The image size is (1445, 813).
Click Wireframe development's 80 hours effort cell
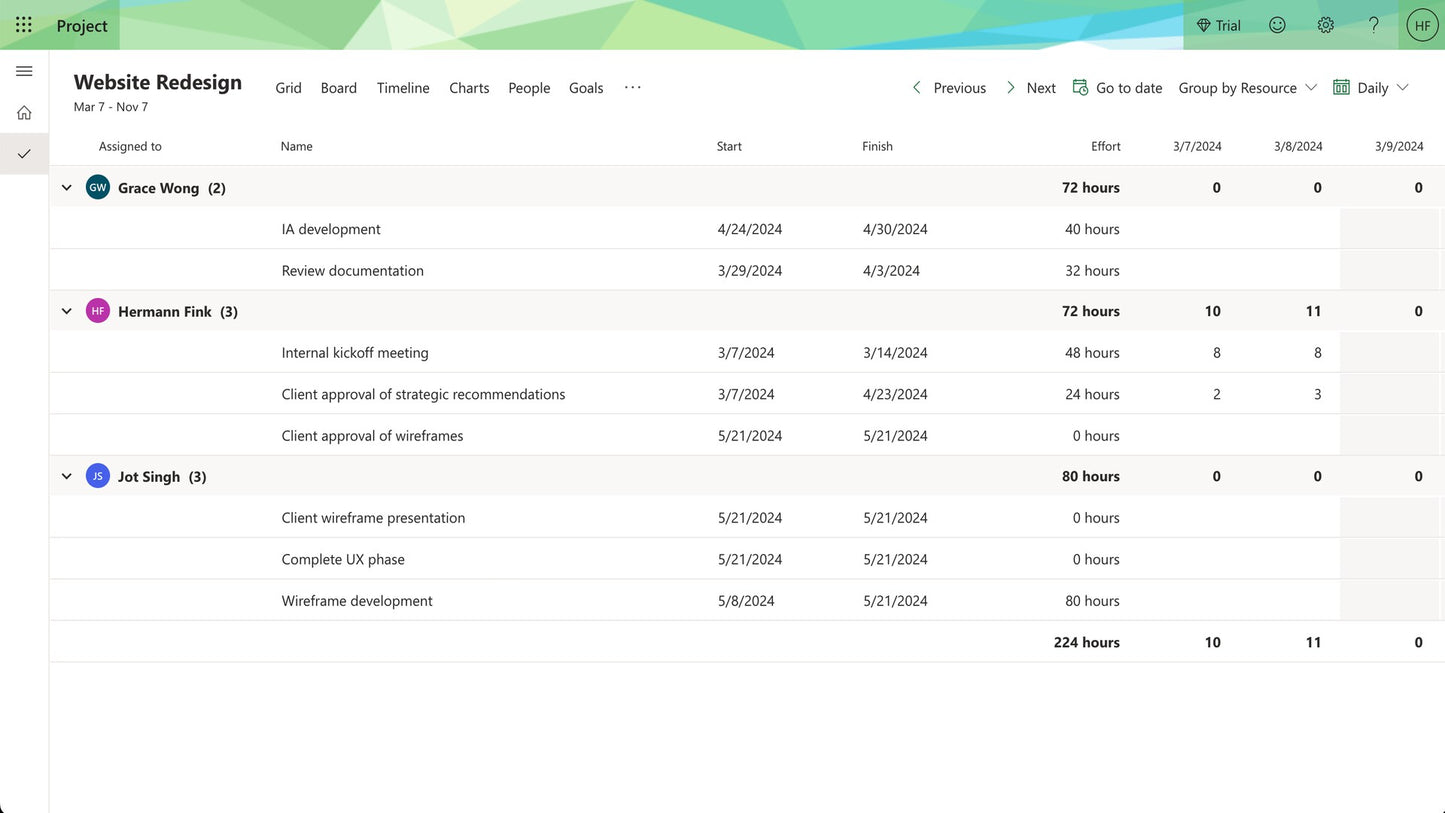[1092, 601]
